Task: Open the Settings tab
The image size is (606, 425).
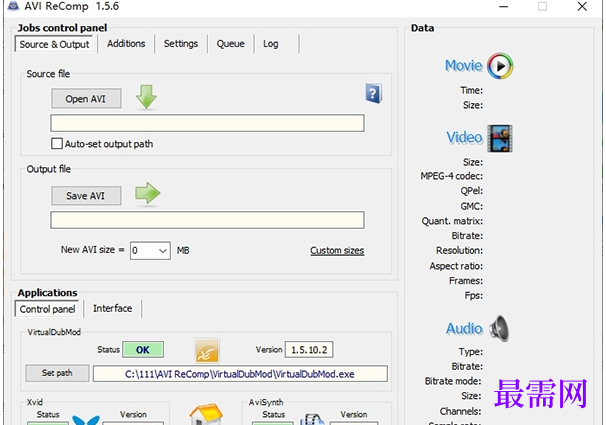Action: coord(181,44)
